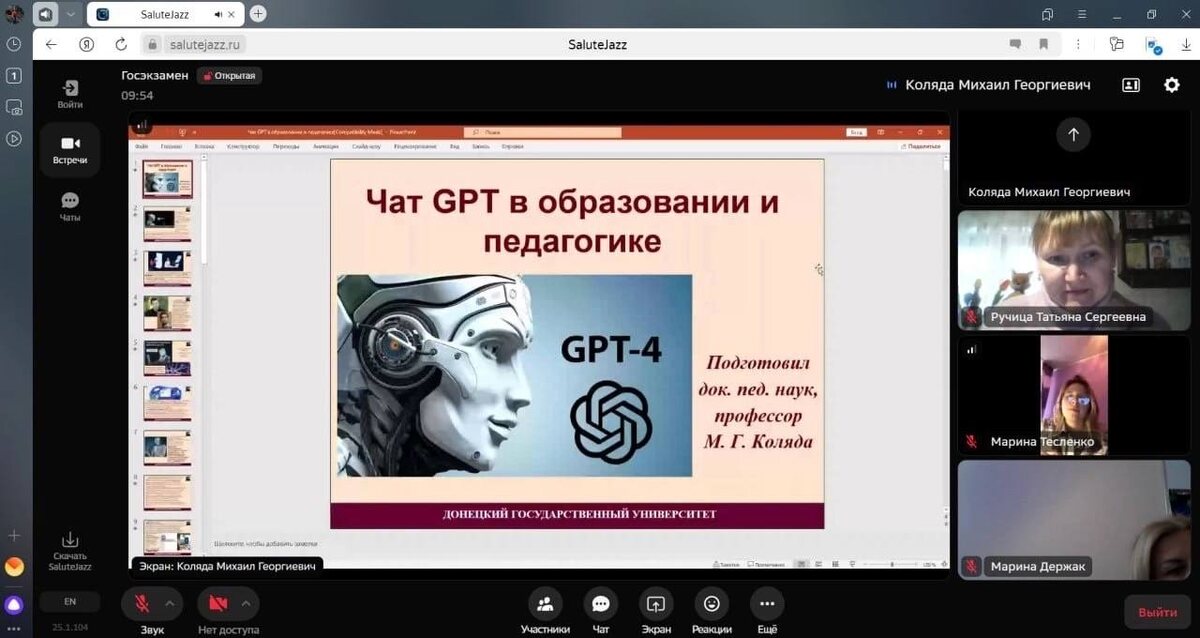This screenshot has height=638, width=1200.
Task: Open the Встречи meetings section
Action: pos(70,150)
